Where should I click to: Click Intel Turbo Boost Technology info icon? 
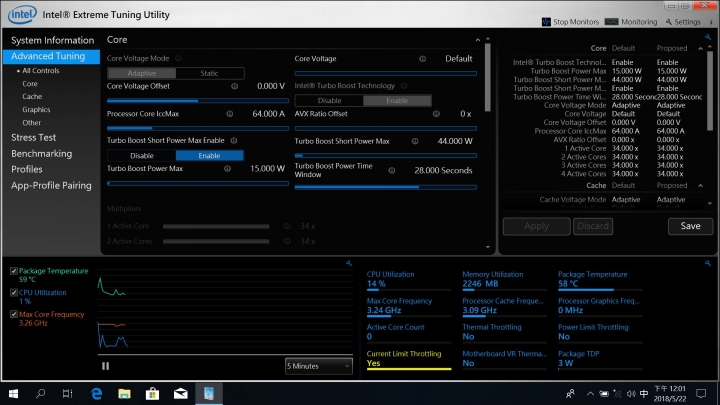[404, 86]
